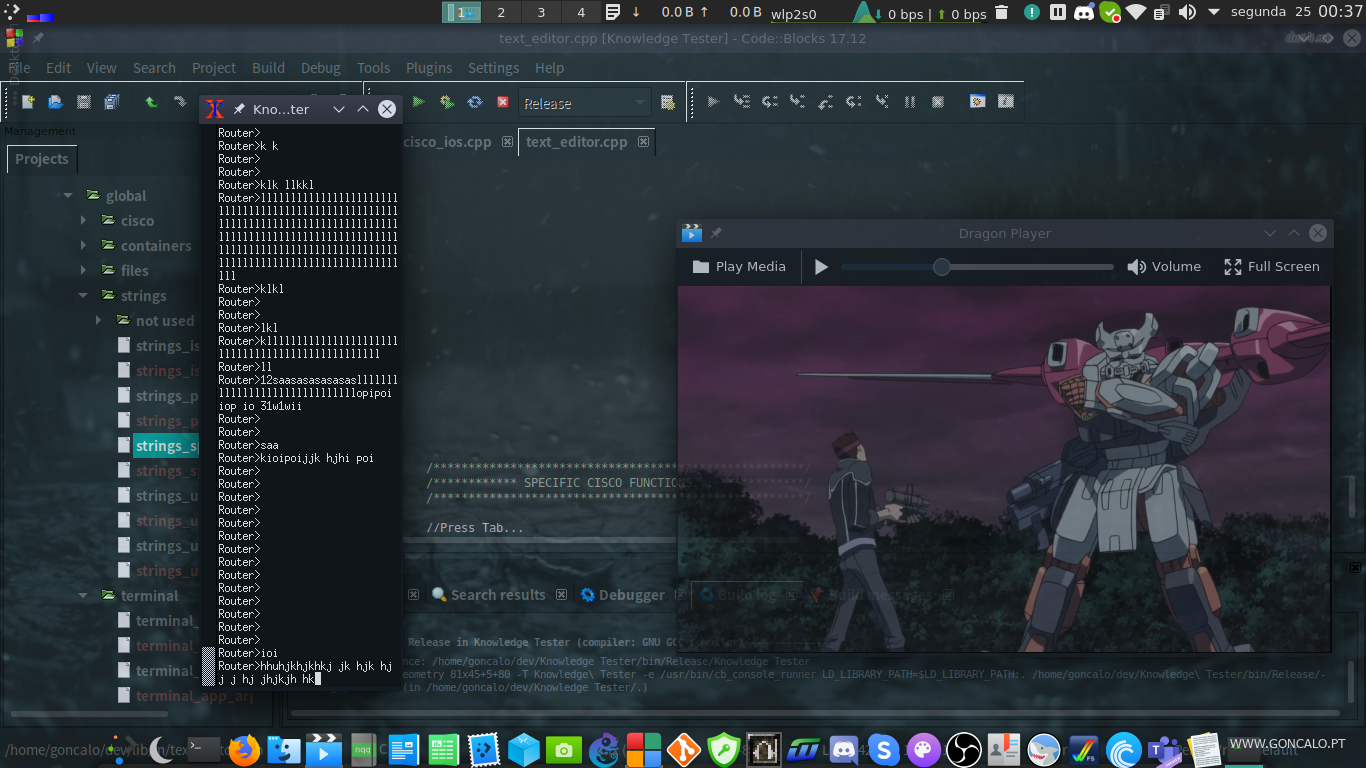Open the File menu
Viewport: 1366px width, 768px height.
coord(20,68)
